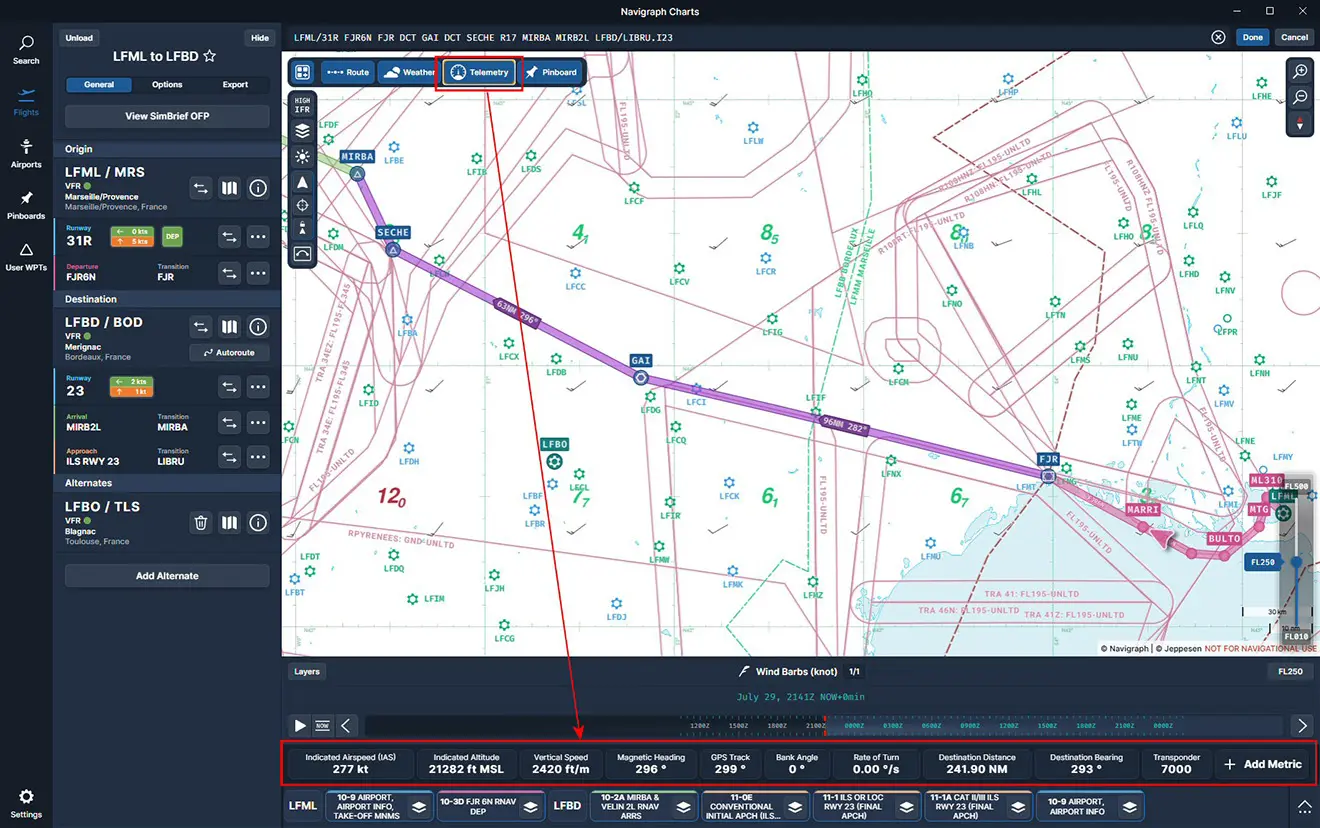The width and height of the screenshot is (1320, 828).
Task: Toggle the Weather overlay button
Action: 408,72
